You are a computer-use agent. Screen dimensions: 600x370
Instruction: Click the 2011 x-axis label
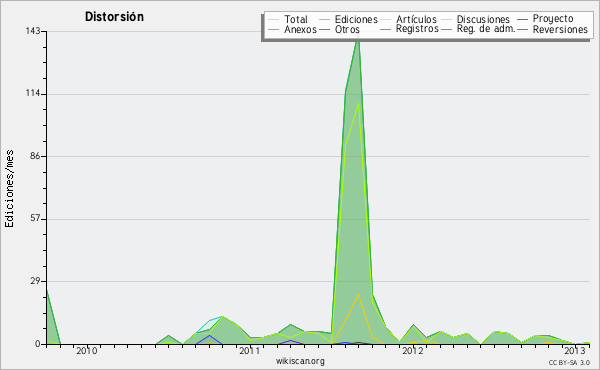coord(249,351)
